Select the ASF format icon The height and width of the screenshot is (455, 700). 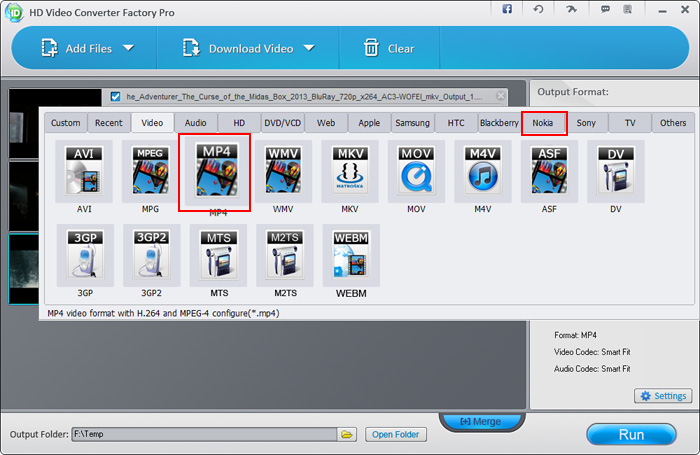point(550,171)
